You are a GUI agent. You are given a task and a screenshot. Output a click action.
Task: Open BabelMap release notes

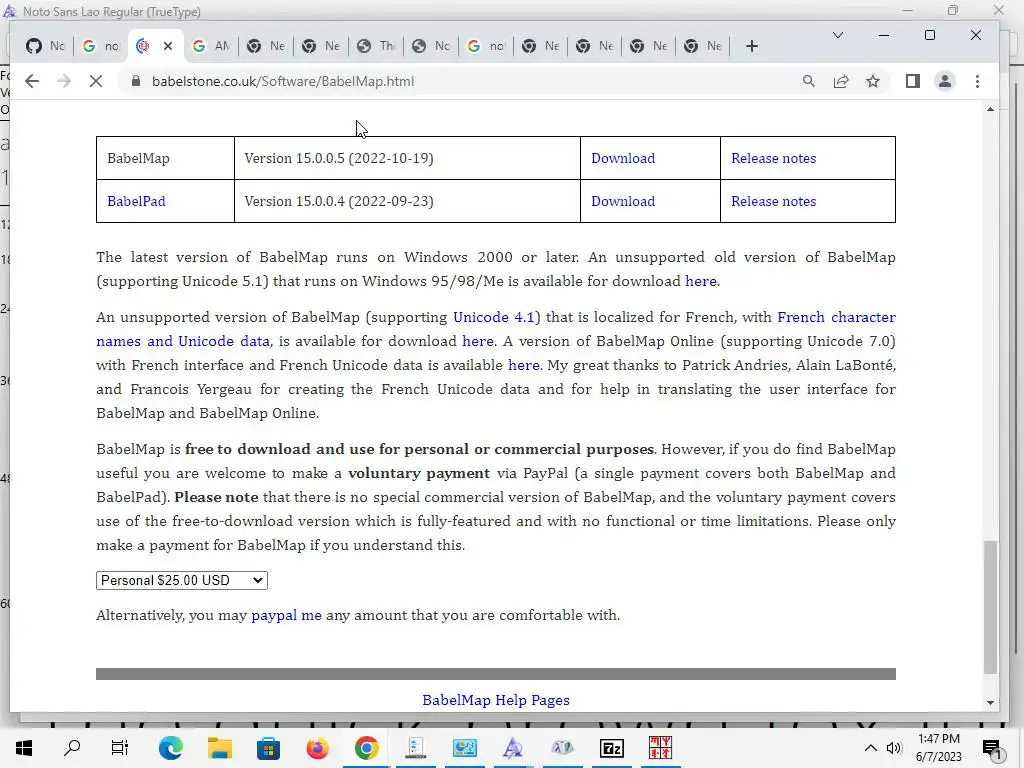click(x=773, y=158)
